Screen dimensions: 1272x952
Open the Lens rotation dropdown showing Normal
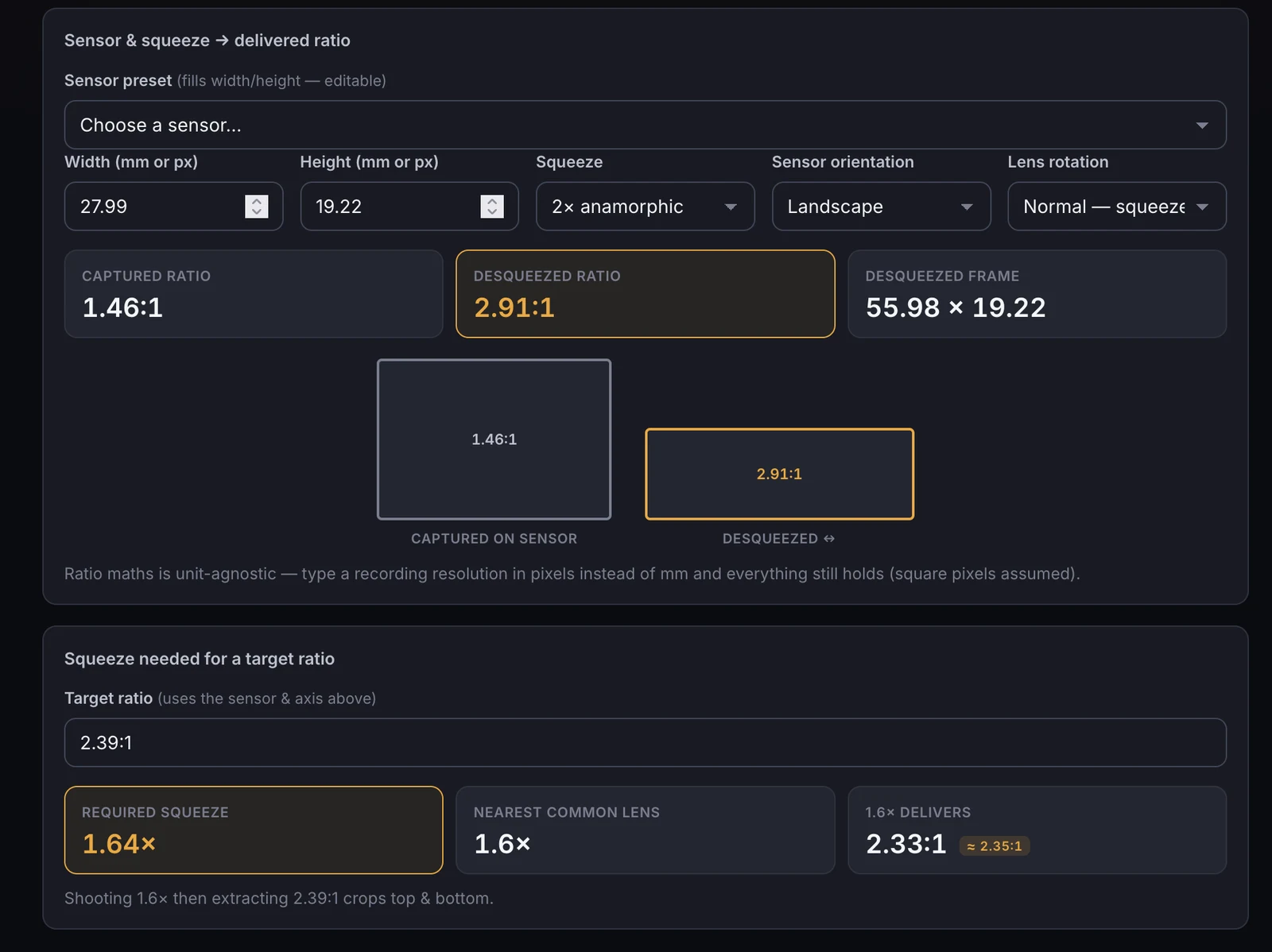click(x=1116, y=207)
